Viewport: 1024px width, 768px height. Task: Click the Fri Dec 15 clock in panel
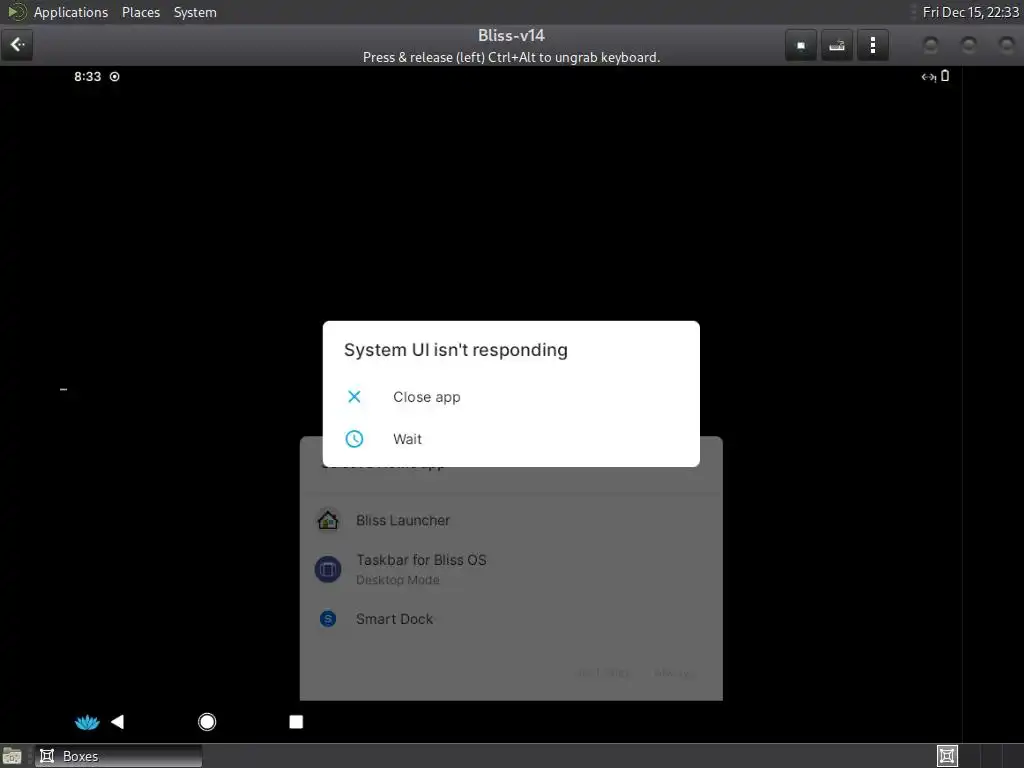pyautogui.click(x=970, y=12)
